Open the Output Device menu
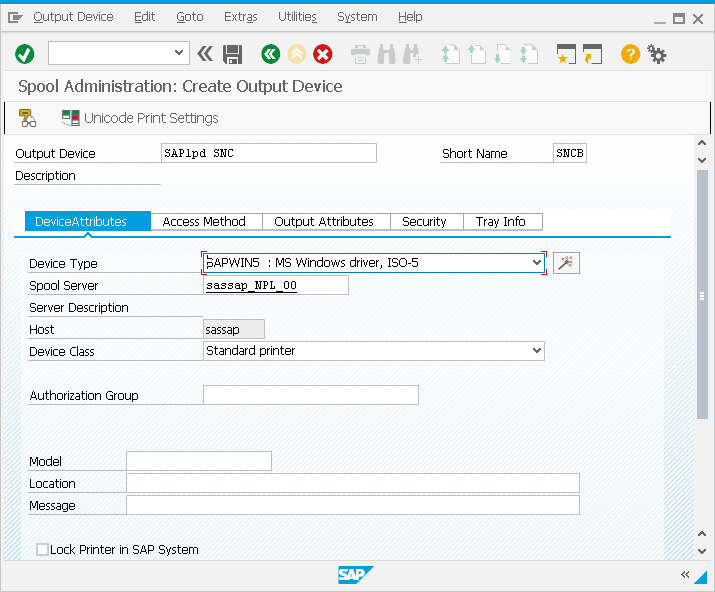715x592 pixels. 73,17
